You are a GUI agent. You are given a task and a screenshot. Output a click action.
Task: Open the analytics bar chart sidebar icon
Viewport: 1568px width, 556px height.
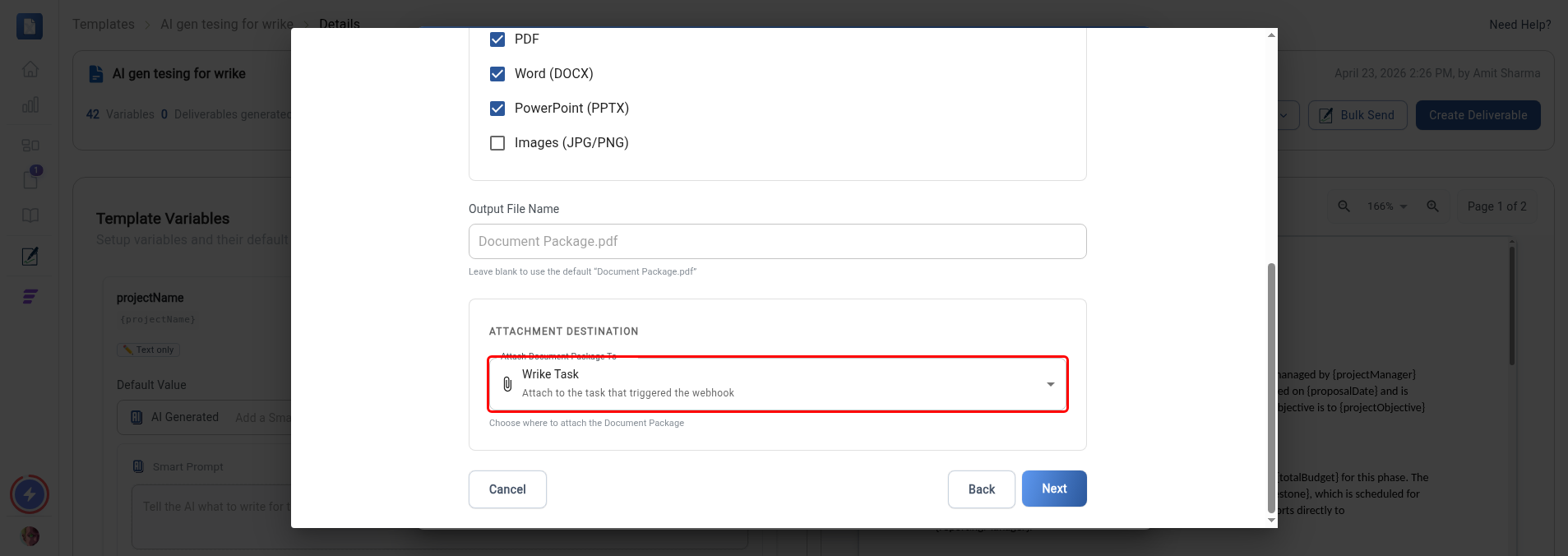(30, 104)
